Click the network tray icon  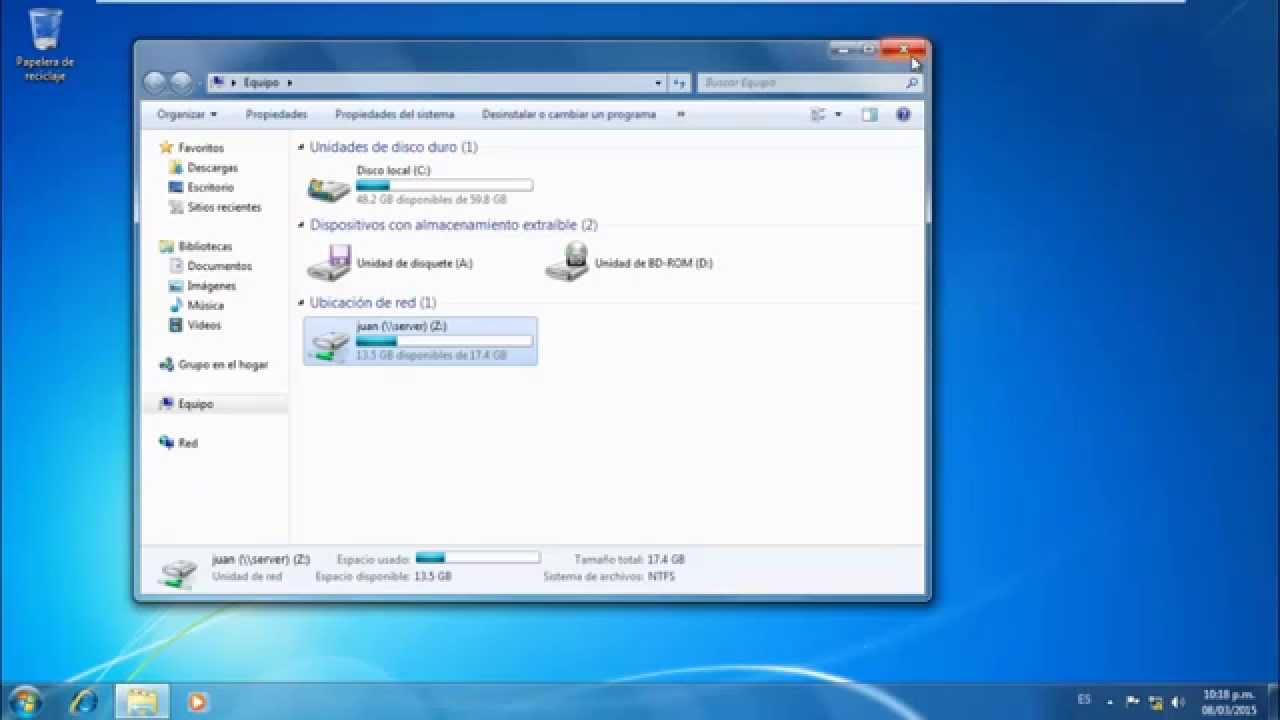point(1155,701)
